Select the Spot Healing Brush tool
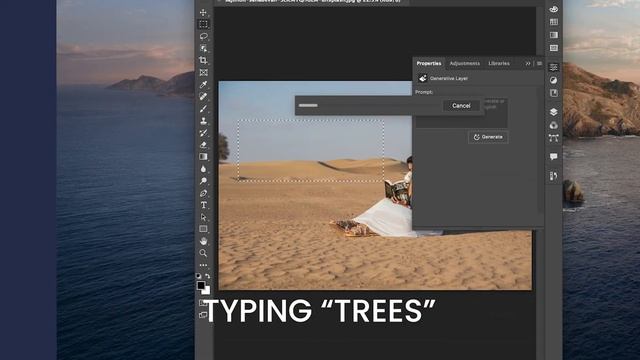The width and height of the screenshot is (640, 360). [x=203, y=97]
